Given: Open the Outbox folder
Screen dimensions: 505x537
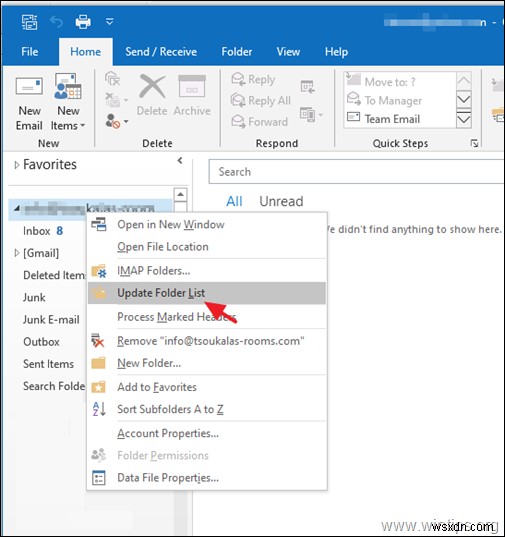Looking at the screenshot, I should pos(41,342).
